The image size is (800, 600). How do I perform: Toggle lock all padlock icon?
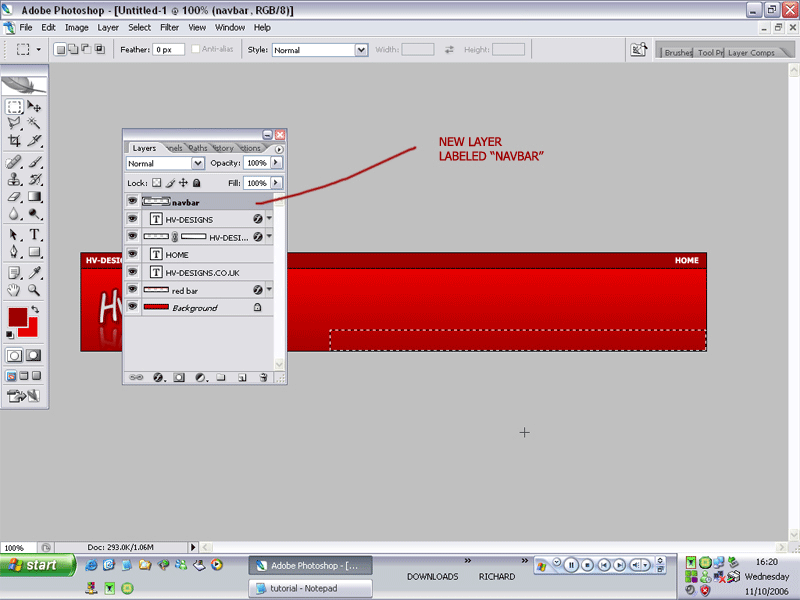196,183
